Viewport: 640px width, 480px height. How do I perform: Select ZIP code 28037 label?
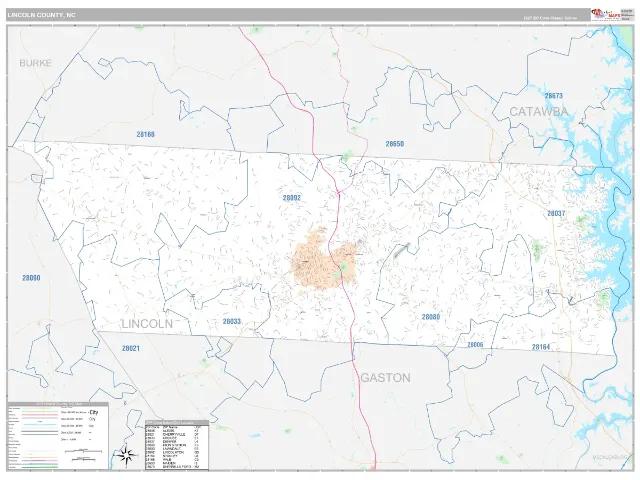pyautogui.click(x=556, y=213)
